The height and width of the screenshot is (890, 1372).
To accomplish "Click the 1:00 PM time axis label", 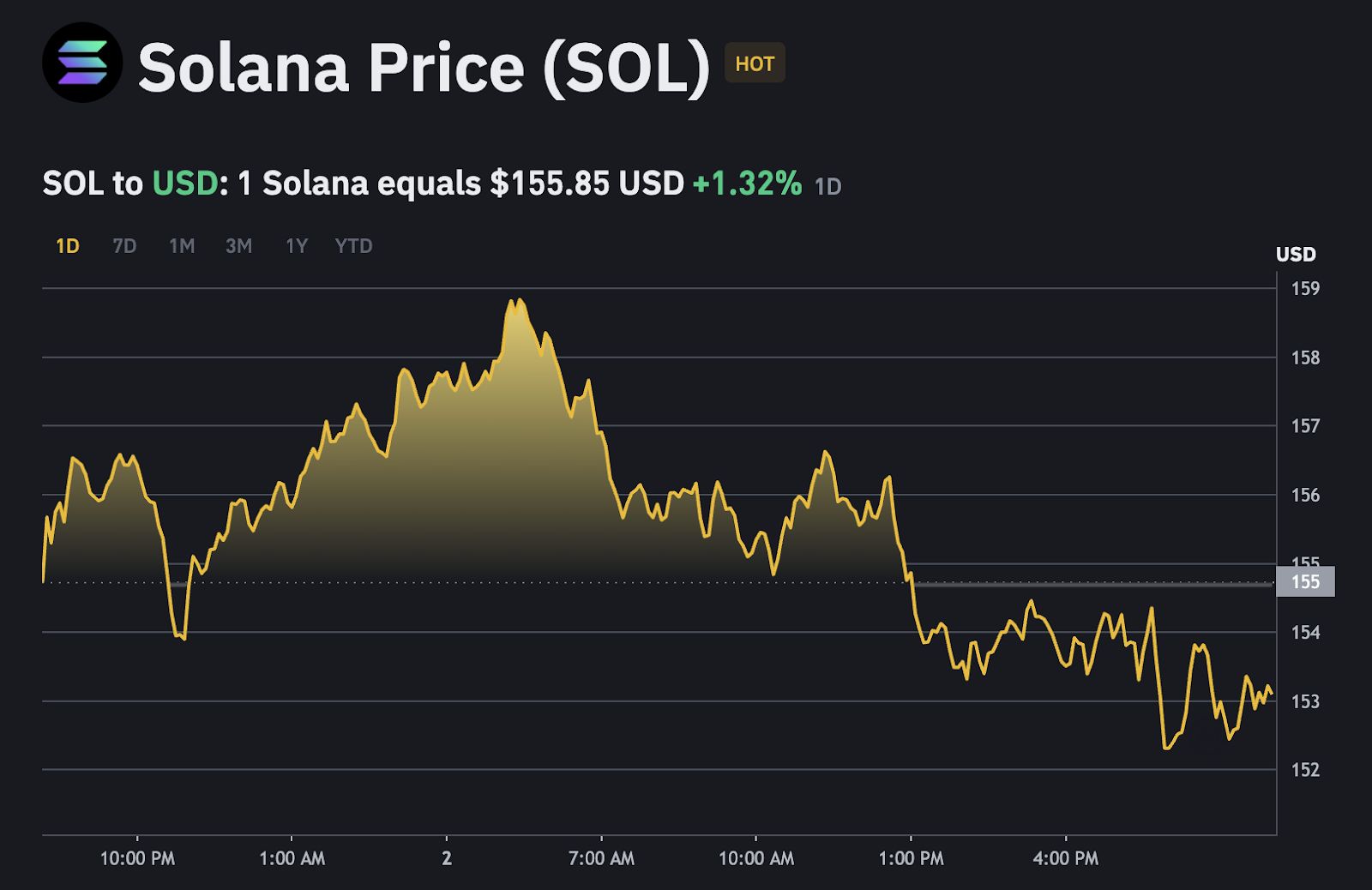I will (911, 858).
